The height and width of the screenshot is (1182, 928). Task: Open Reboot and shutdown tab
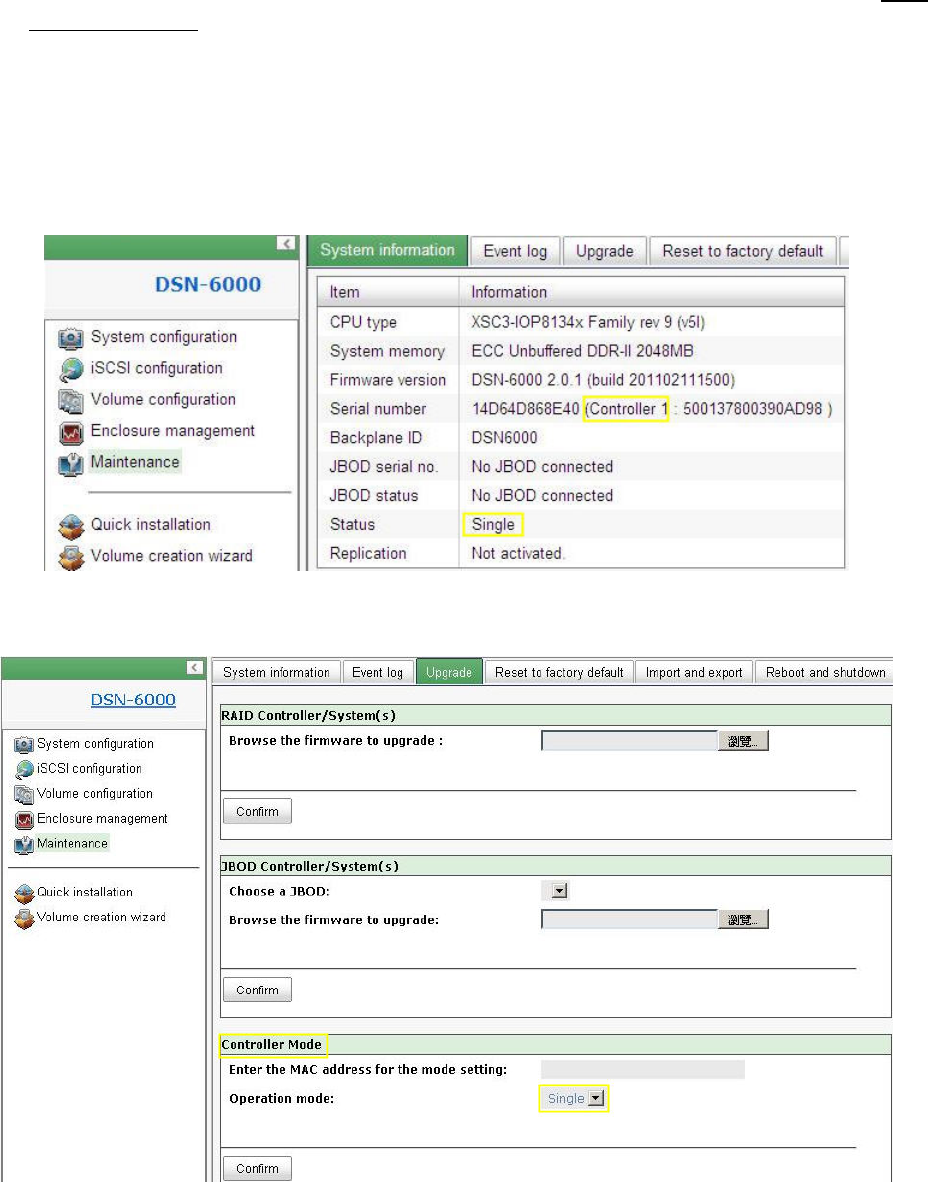pos(825,672)
